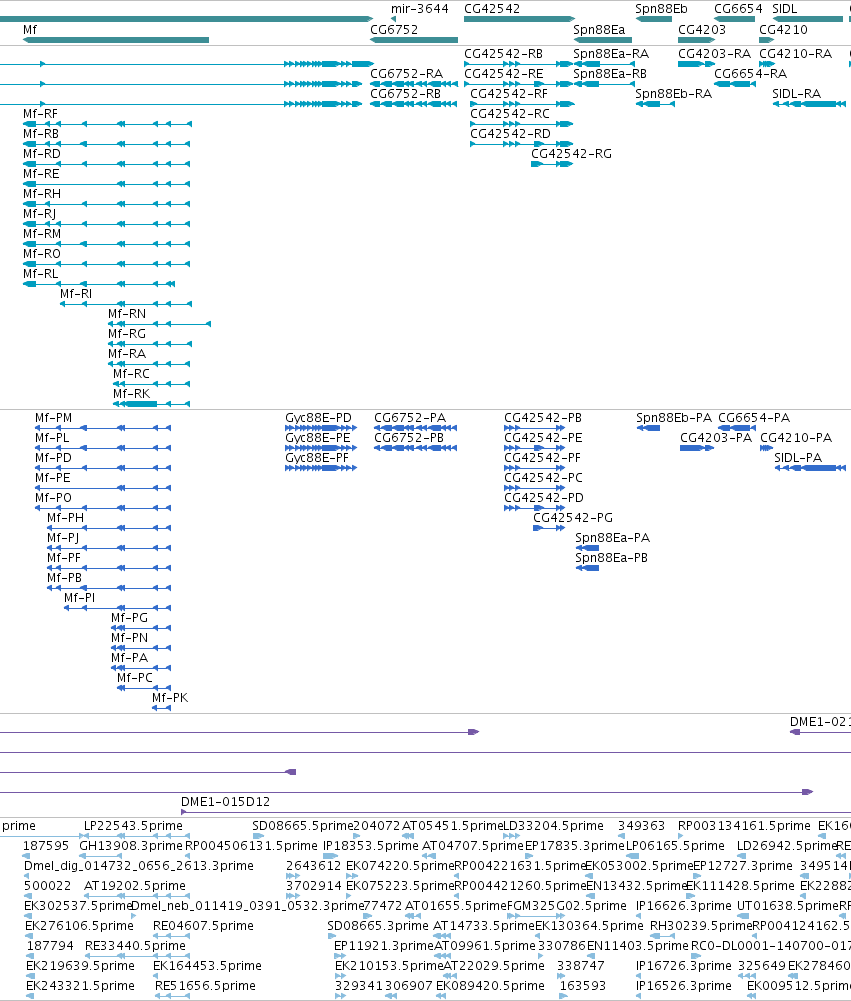Viewport: 851px width, 1001px height.
Task: Select the Mf-PM protein label
Action: coord(54,418)
